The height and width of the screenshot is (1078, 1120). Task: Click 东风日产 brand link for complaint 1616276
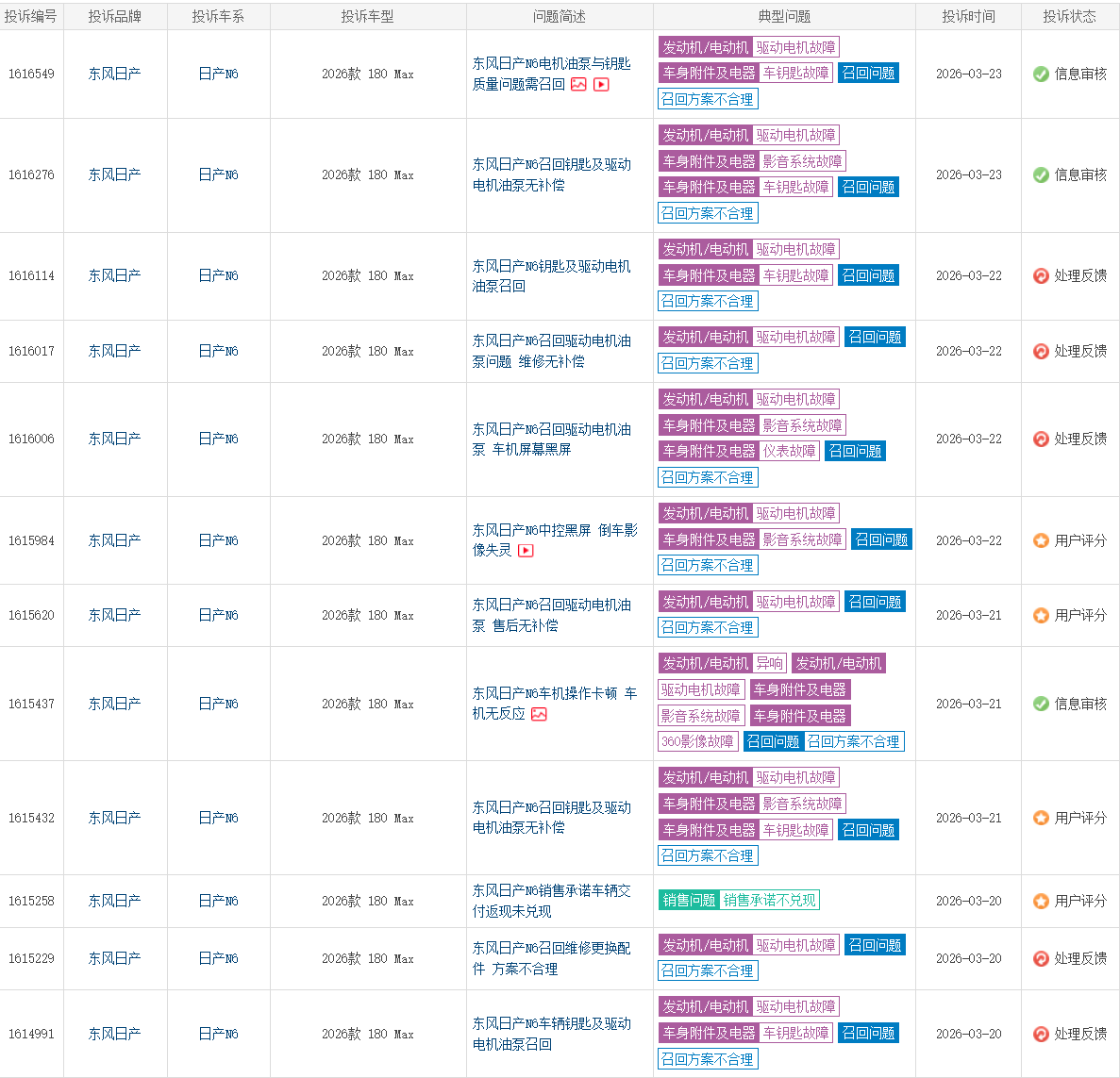click(114, 174)
